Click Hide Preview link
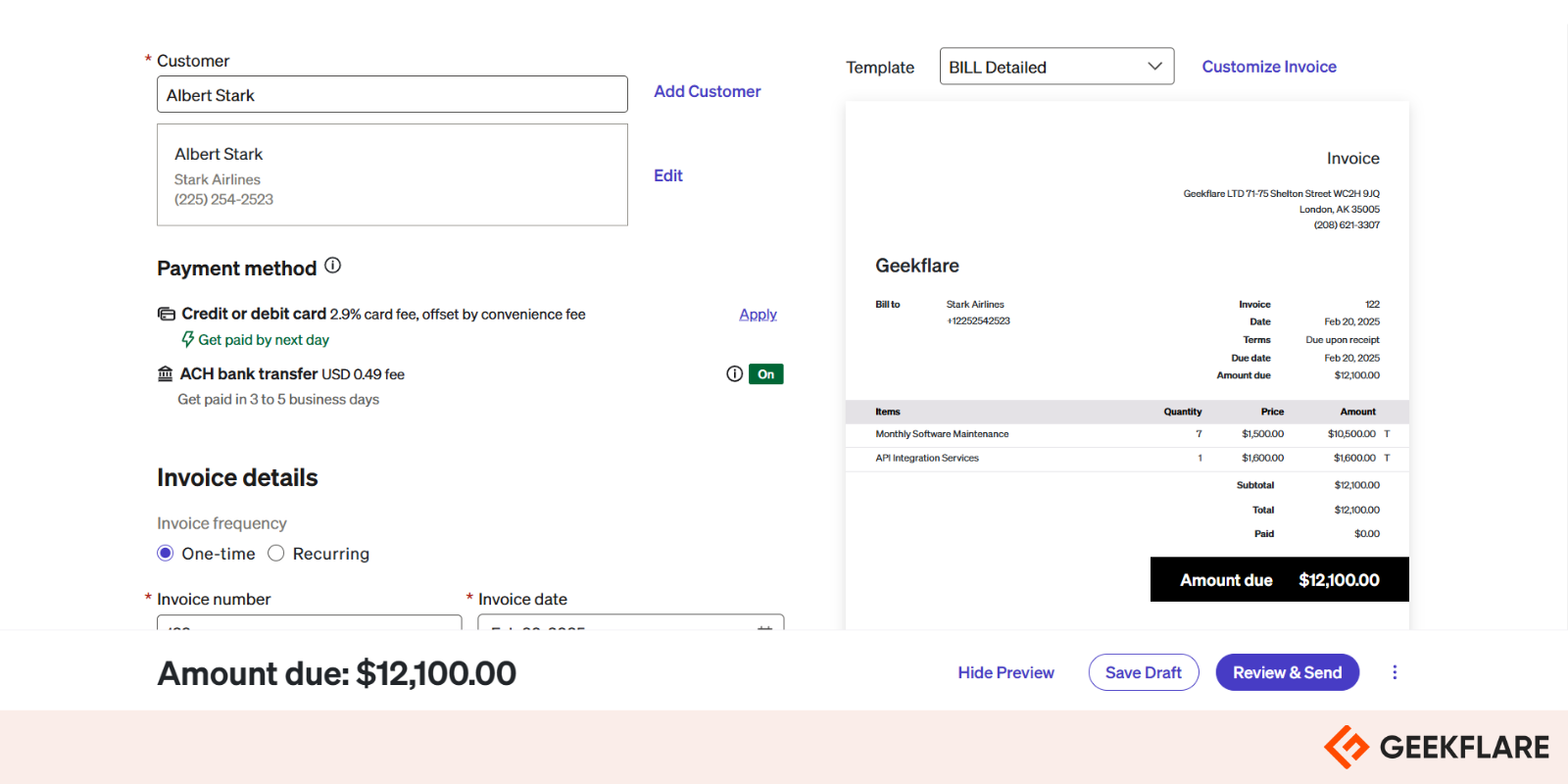 [x=1005, y=672]
